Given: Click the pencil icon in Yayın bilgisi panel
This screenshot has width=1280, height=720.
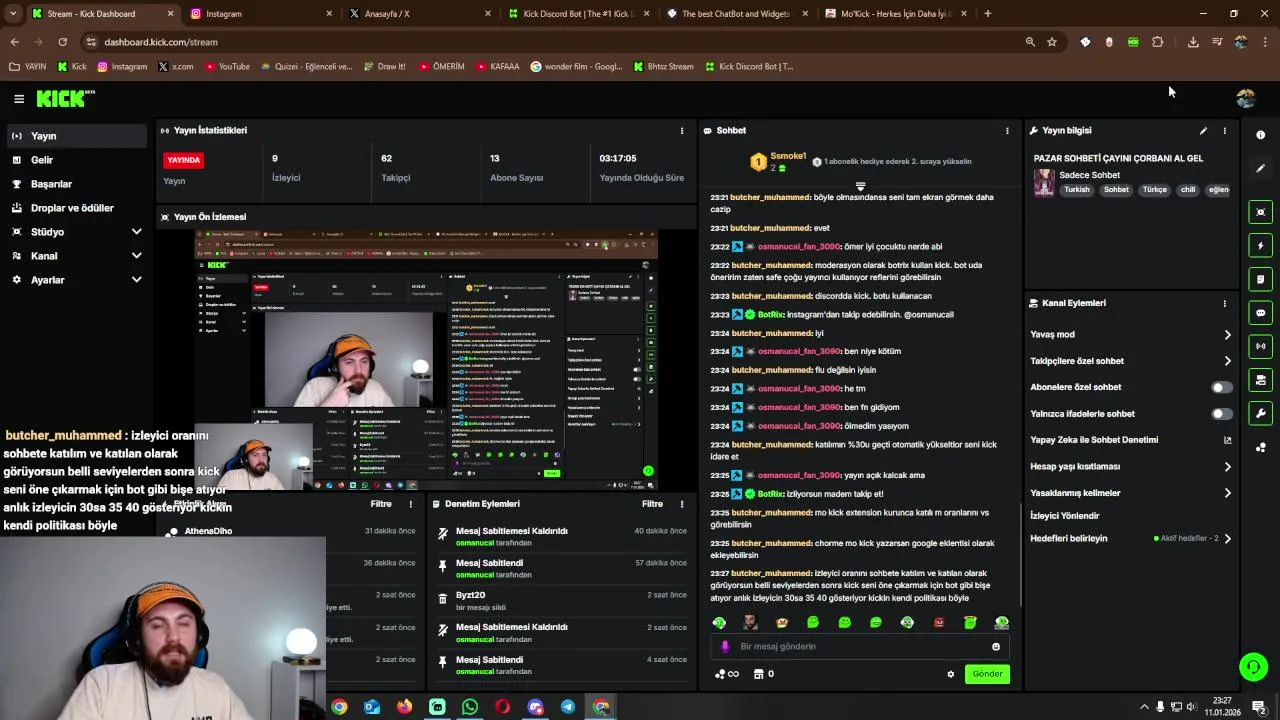Looking at the screenshot, I should pyautogui.click(x=1203, y=131).
